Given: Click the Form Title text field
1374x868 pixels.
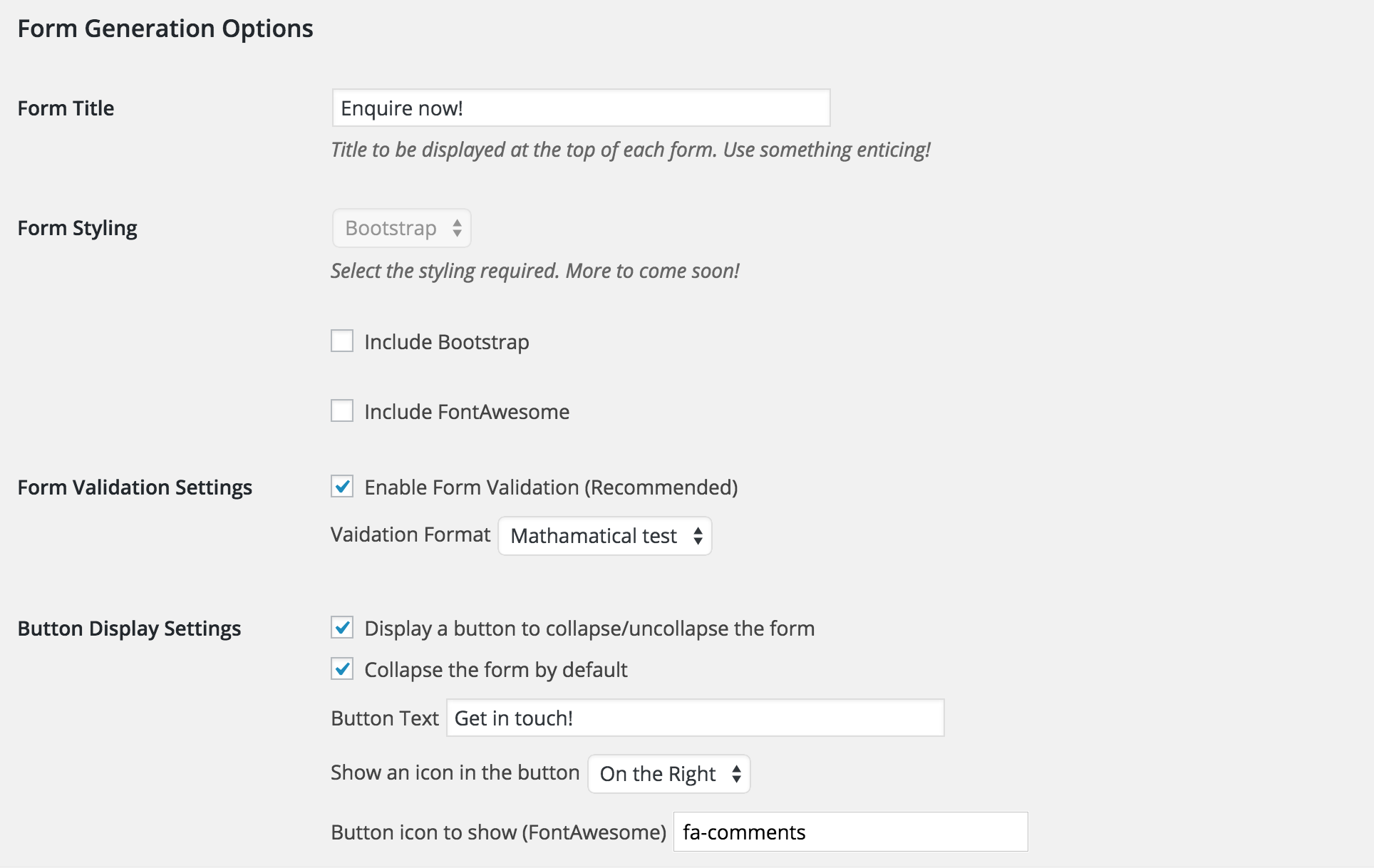Looking at the screenshot, I should point(582,108).
